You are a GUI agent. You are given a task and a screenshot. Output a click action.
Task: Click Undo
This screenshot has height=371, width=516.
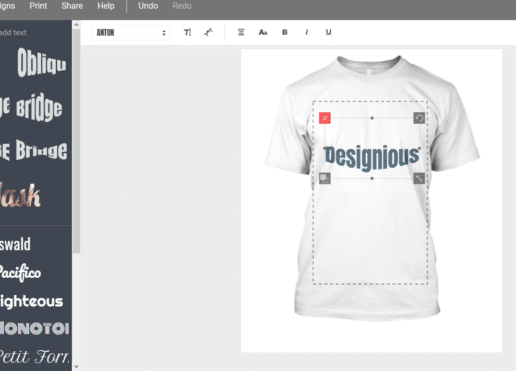148,6
